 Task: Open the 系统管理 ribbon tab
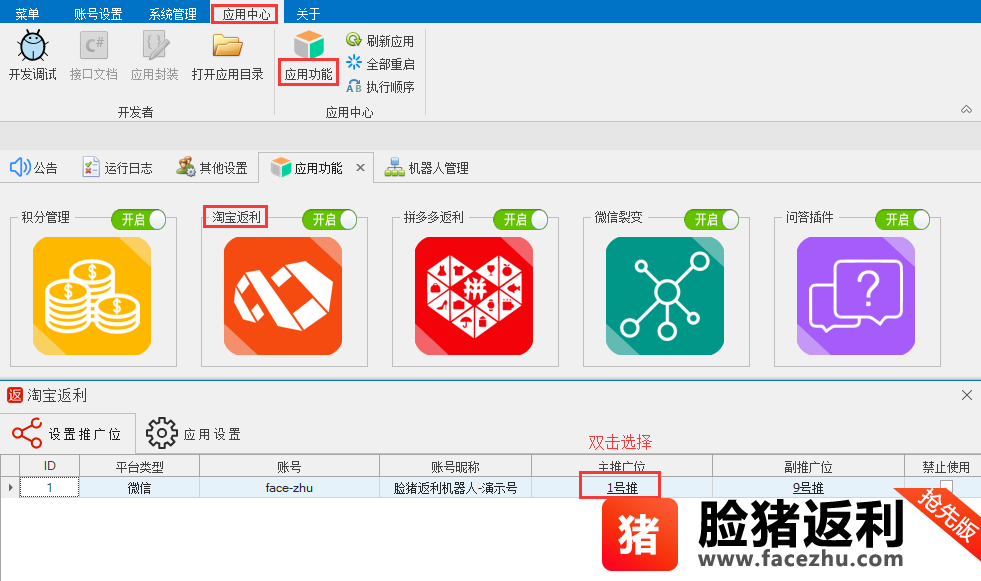173,14
